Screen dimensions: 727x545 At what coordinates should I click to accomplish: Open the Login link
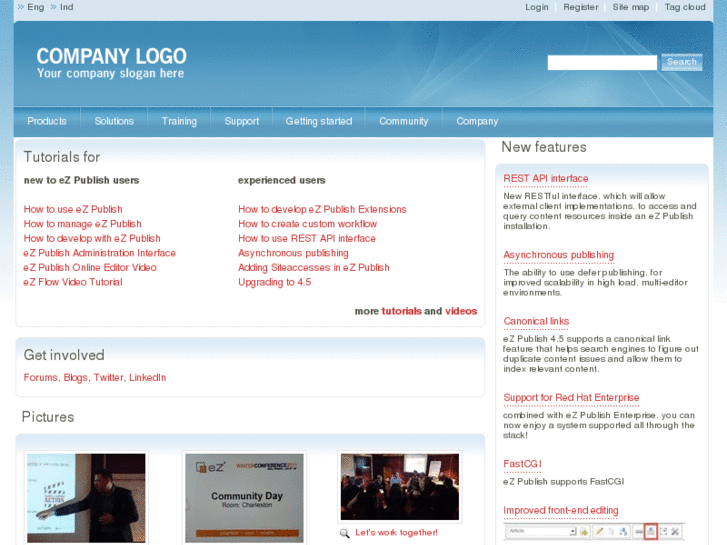coord(536,7)
